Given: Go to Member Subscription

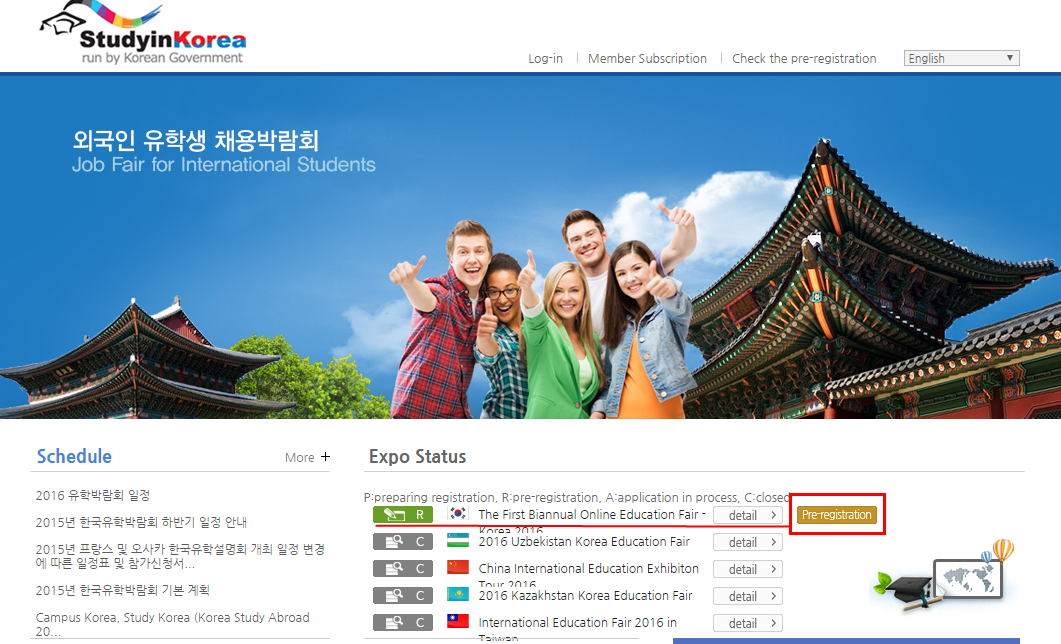Looking at the screenshot, I should pos(647,58).
